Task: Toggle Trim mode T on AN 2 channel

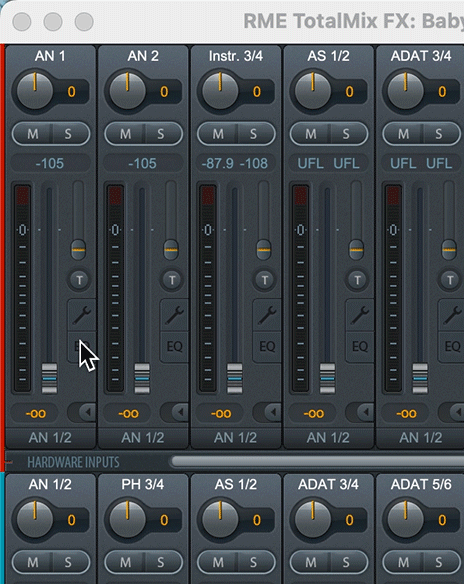Action: point(172,280)
